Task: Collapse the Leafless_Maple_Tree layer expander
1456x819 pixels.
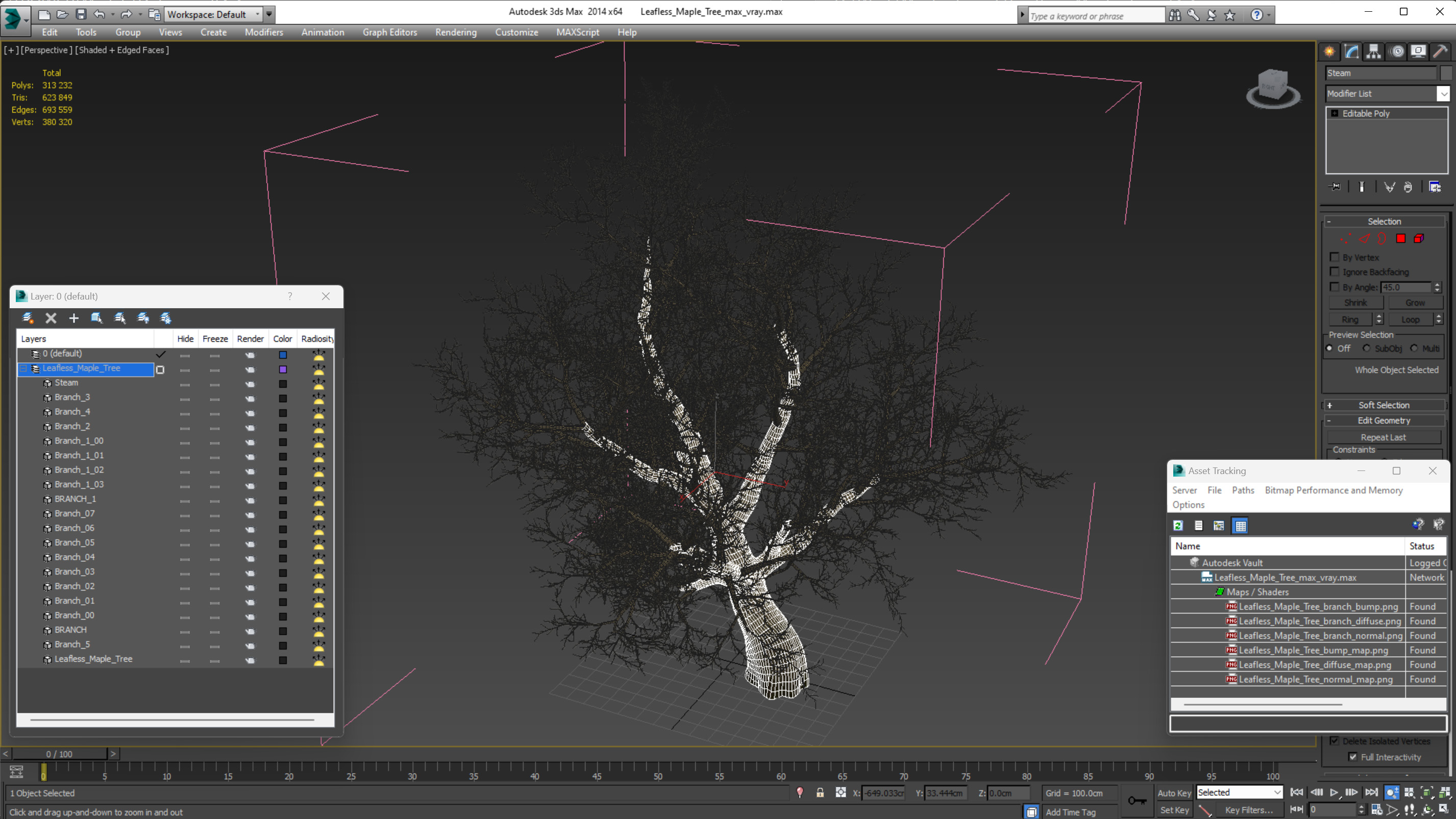Action: 23,368
